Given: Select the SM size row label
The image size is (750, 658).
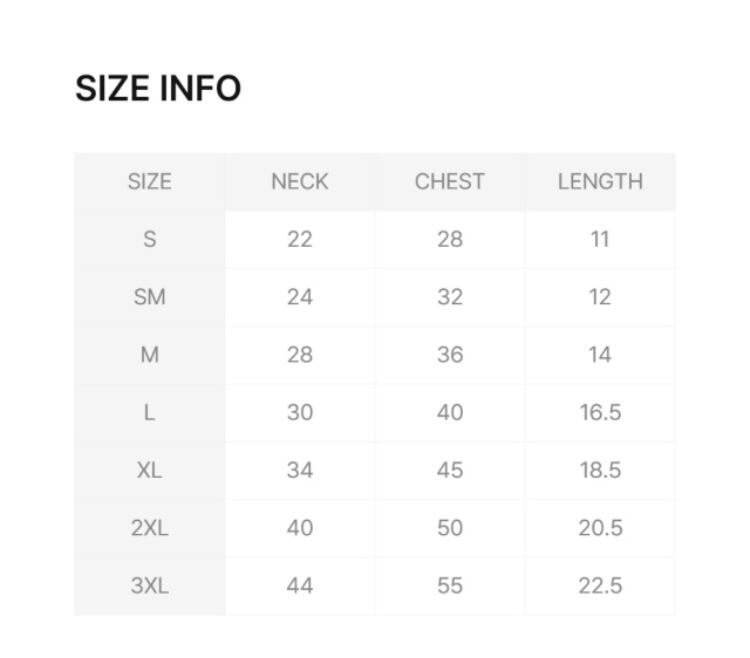Looking at the screenshot, I should 150,297.
